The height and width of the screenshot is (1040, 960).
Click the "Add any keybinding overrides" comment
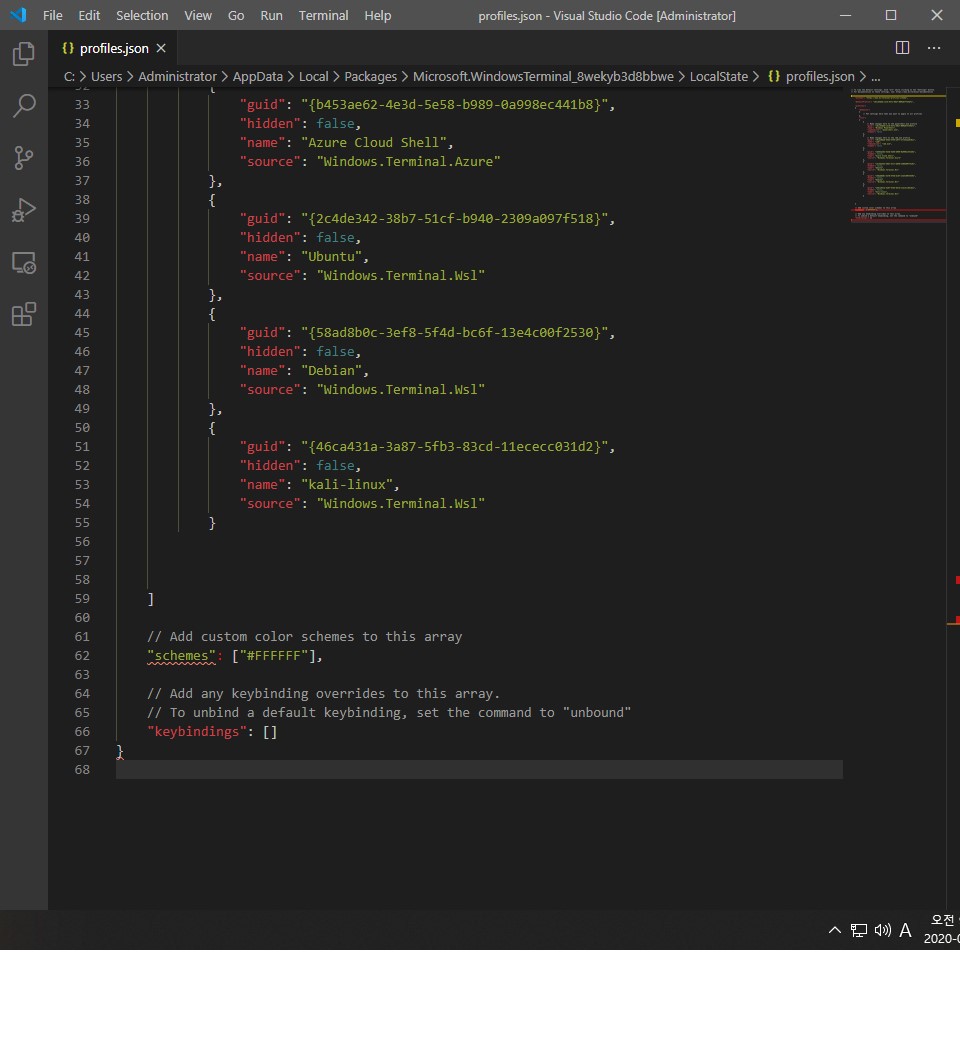point(323,694)
